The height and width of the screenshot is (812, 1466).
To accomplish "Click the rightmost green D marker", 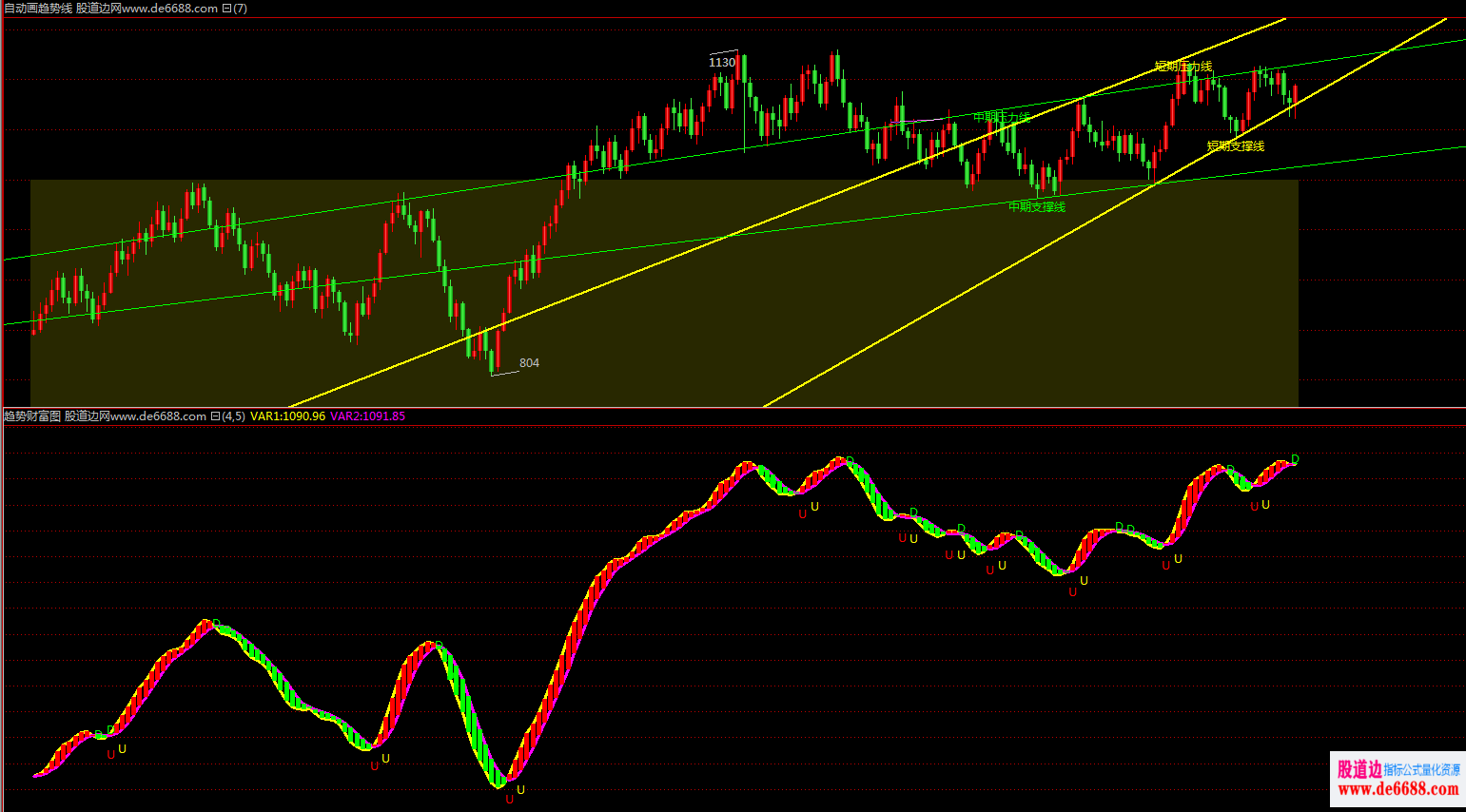I will [1295, 460].
